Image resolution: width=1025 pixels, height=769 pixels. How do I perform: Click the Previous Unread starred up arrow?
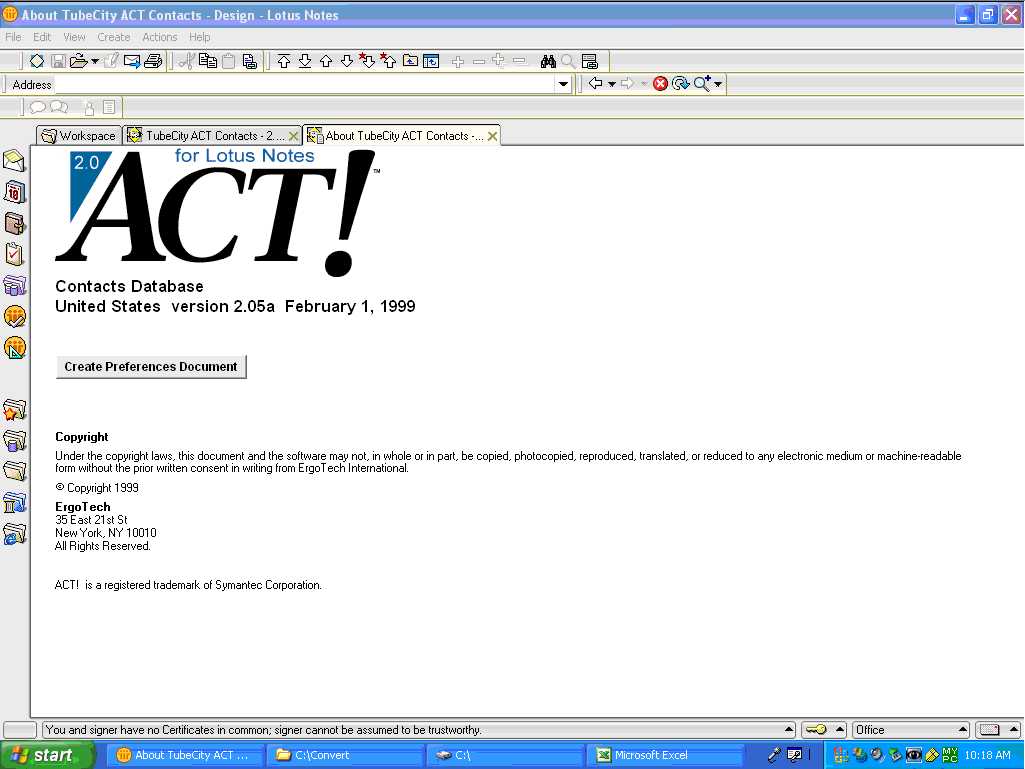tap(388, 60)
